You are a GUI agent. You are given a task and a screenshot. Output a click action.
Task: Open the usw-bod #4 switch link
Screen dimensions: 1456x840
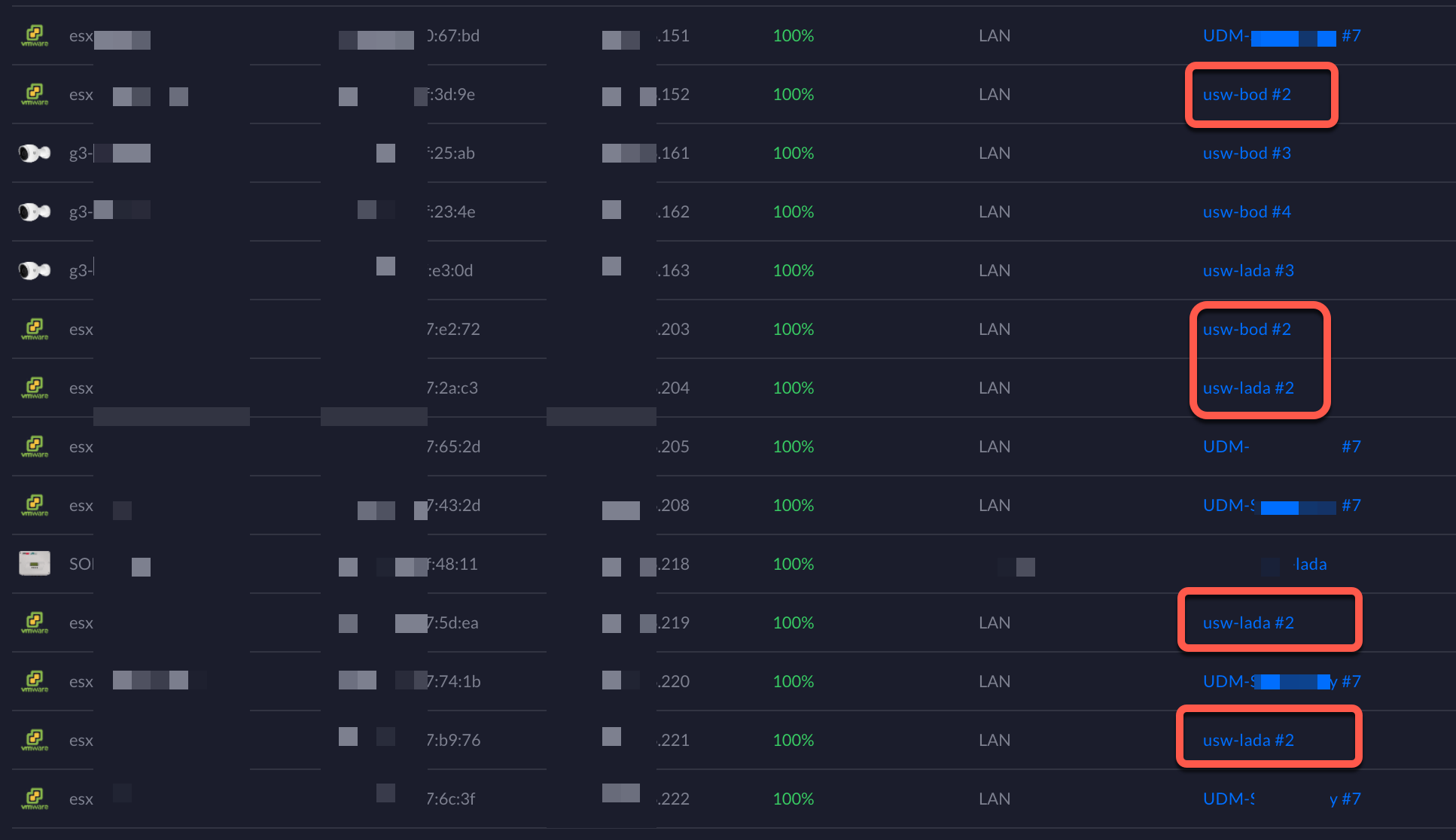(1247, 212)
